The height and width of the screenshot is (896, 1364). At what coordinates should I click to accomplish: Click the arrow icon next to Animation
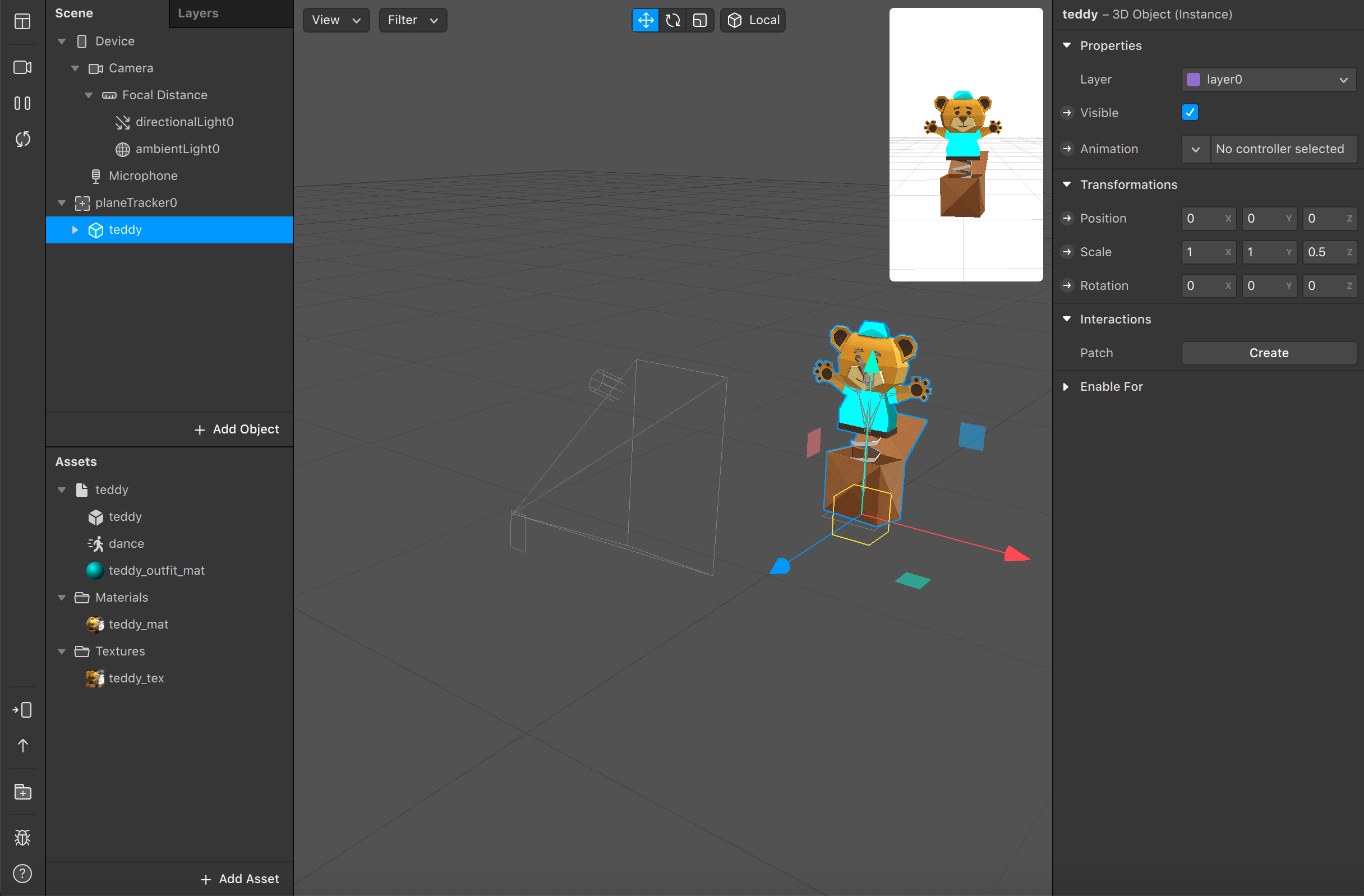click(1067, 149)
